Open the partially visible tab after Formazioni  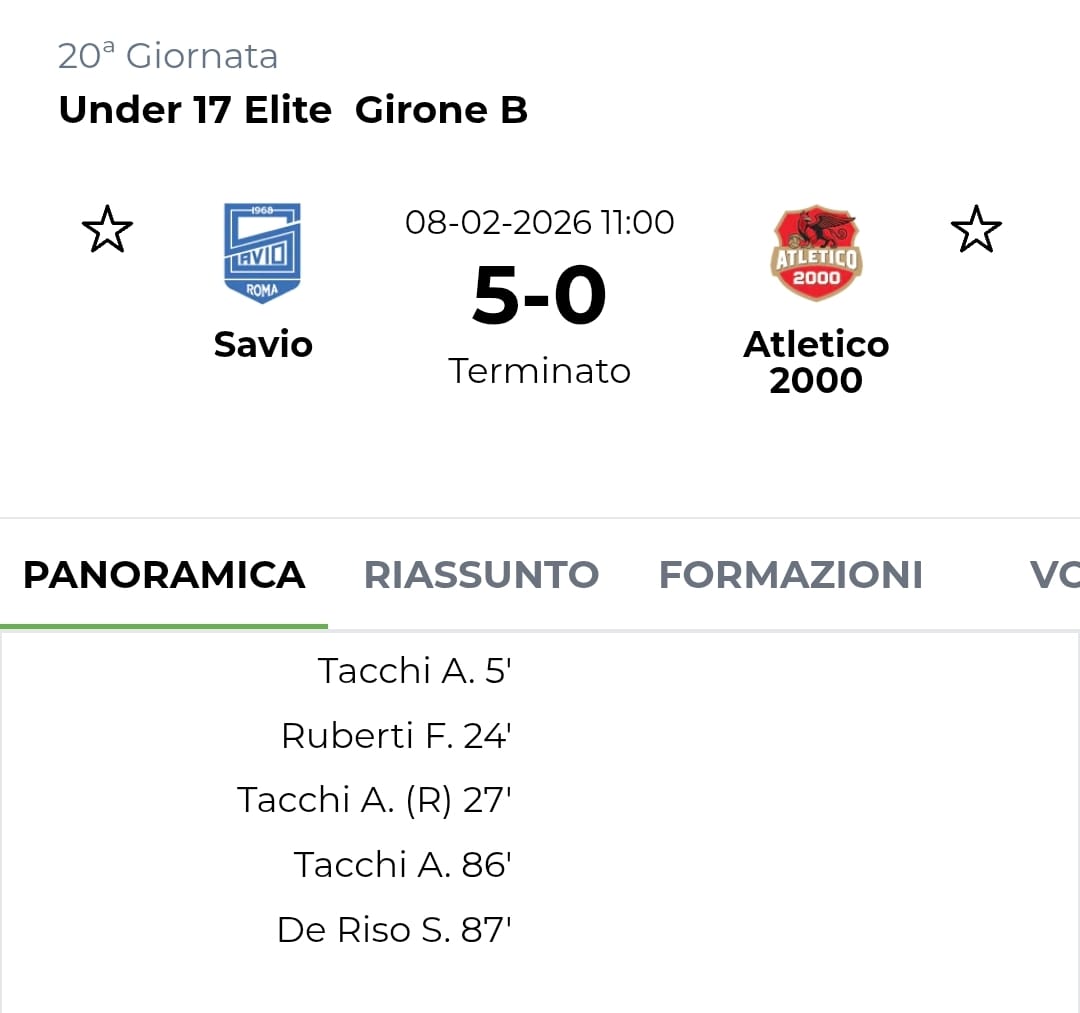pyautogui.click(x=1053, y=575)
